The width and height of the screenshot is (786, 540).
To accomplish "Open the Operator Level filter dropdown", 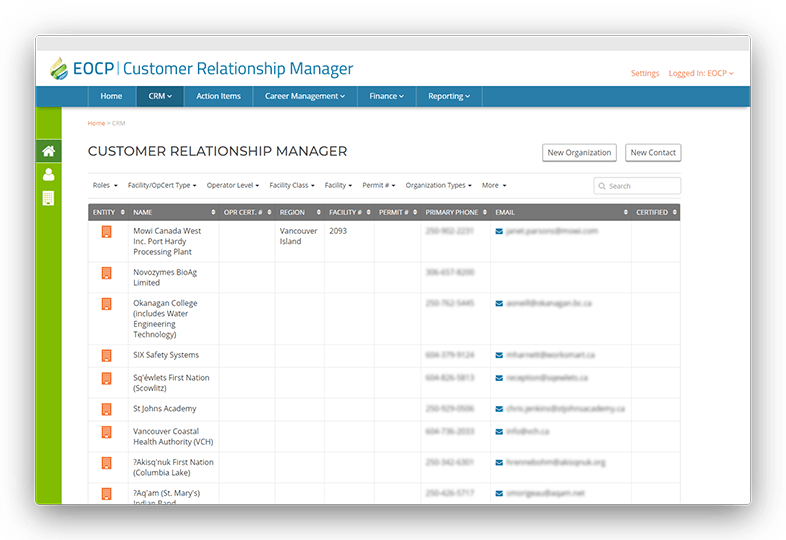I will coord(233,186).
